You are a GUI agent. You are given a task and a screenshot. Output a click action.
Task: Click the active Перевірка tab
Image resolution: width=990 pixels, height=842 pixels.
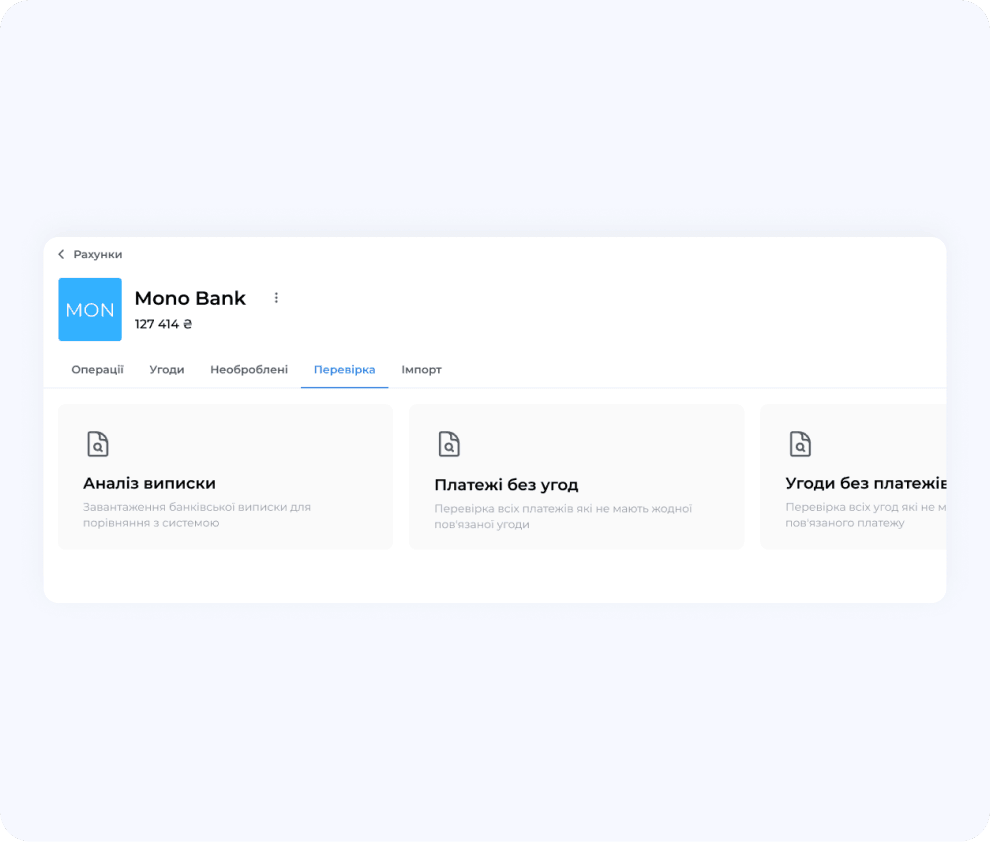click(344, 370)
